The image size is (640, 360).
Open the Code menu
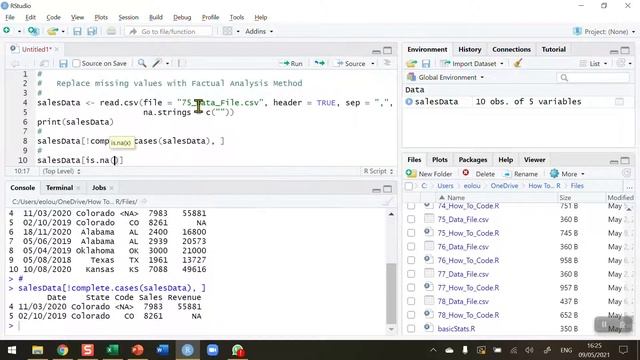point(53,18)
